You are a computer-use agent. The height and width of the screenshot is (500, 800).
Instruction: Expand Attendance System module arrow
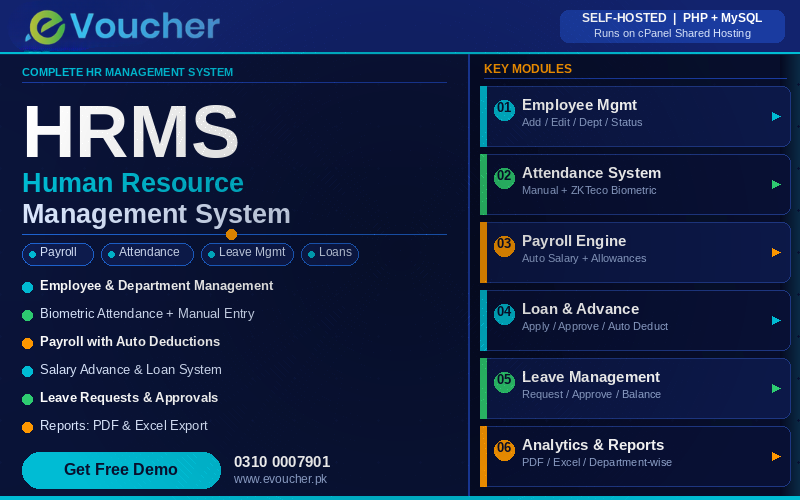[776, 185]
